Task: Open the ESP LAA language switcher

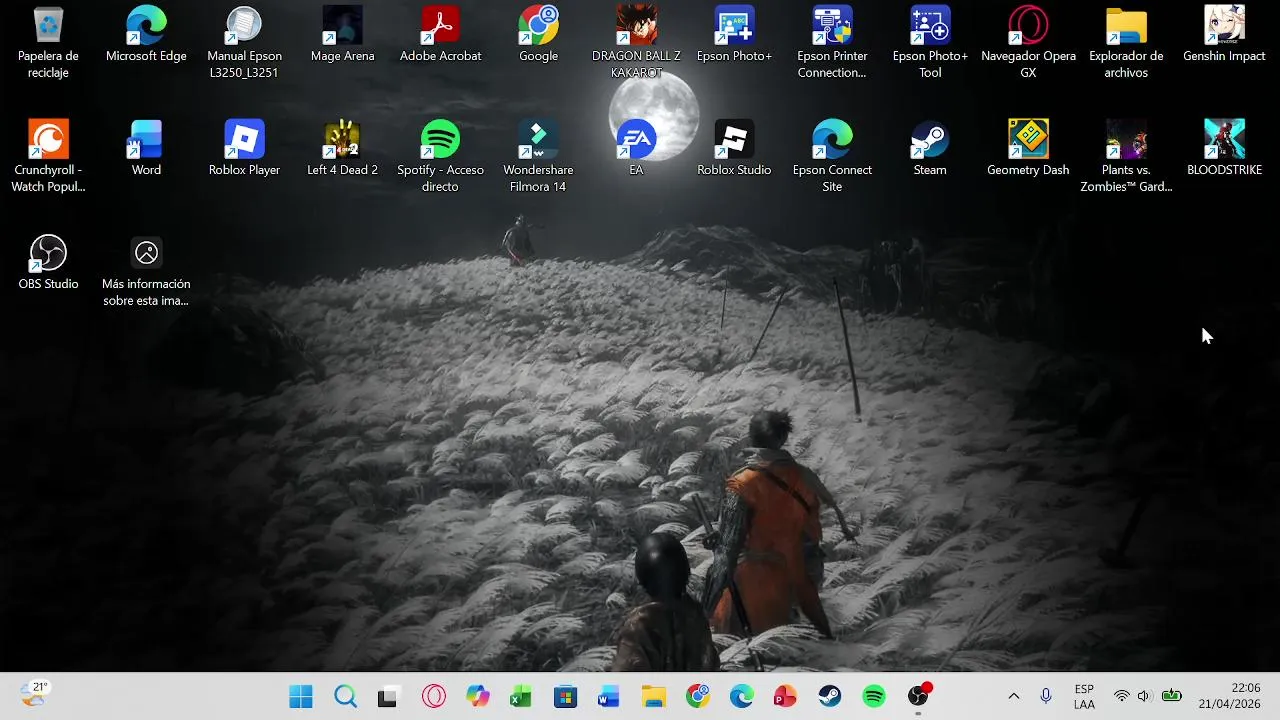Action: coord(1084,697)
